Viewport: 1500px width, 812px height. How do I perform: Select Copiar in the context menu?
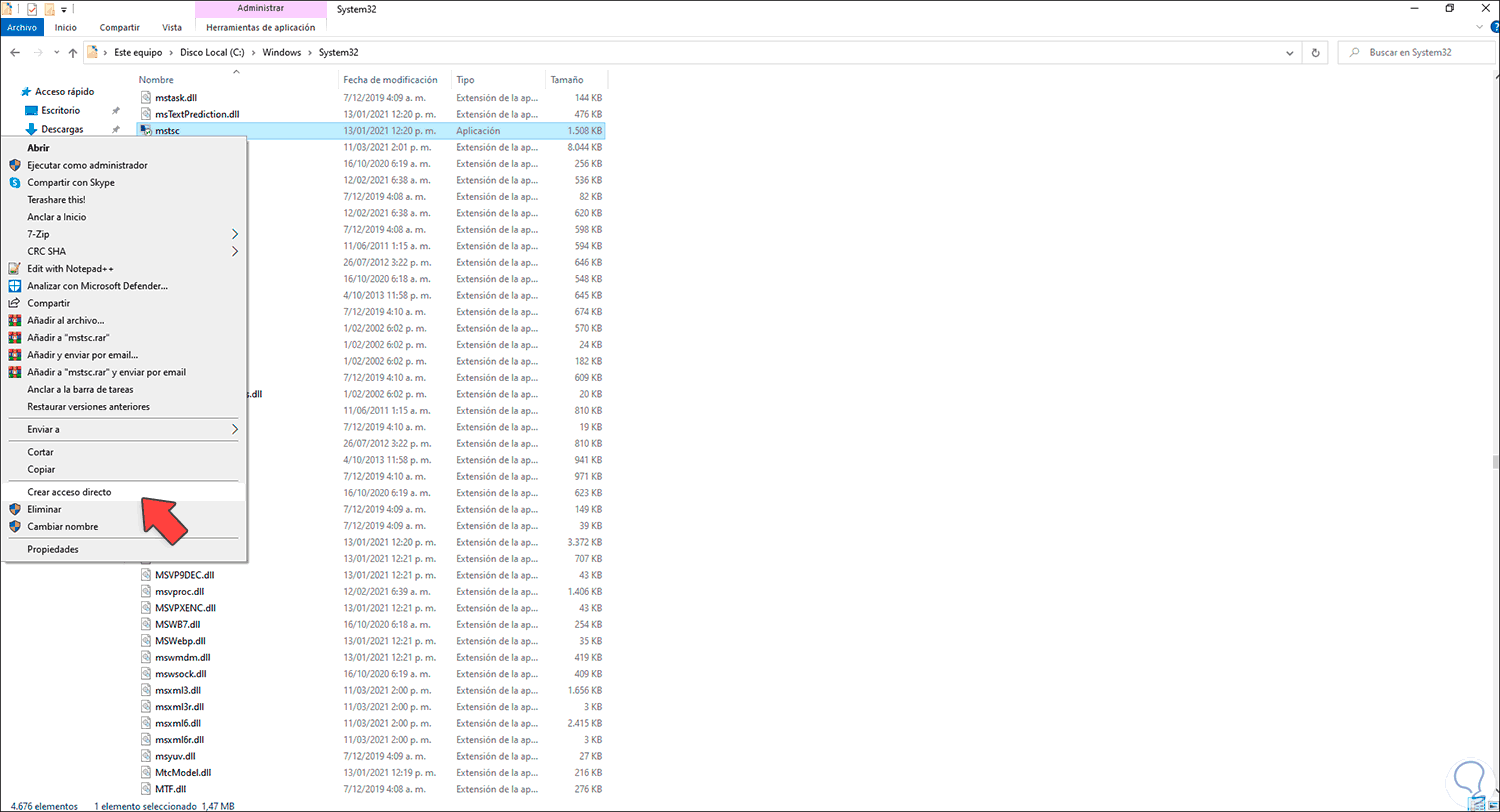(125, 469)
